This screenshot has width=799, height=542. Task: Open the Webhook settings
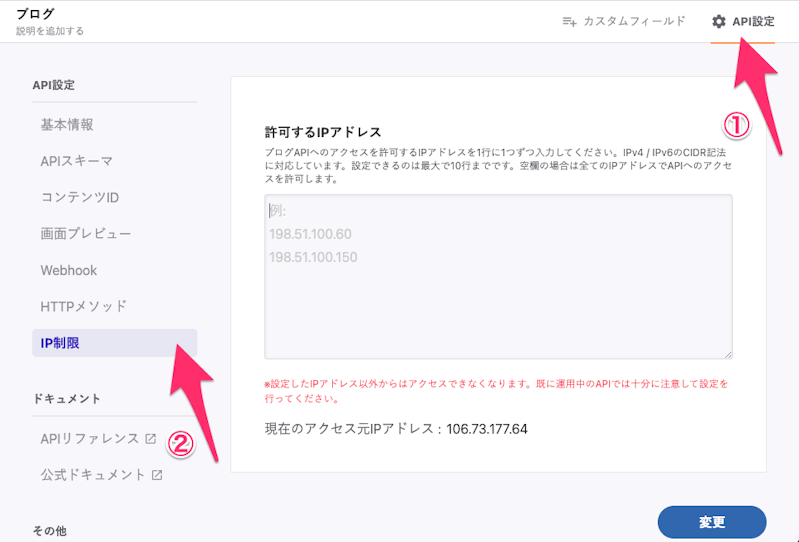coord(69,270)
